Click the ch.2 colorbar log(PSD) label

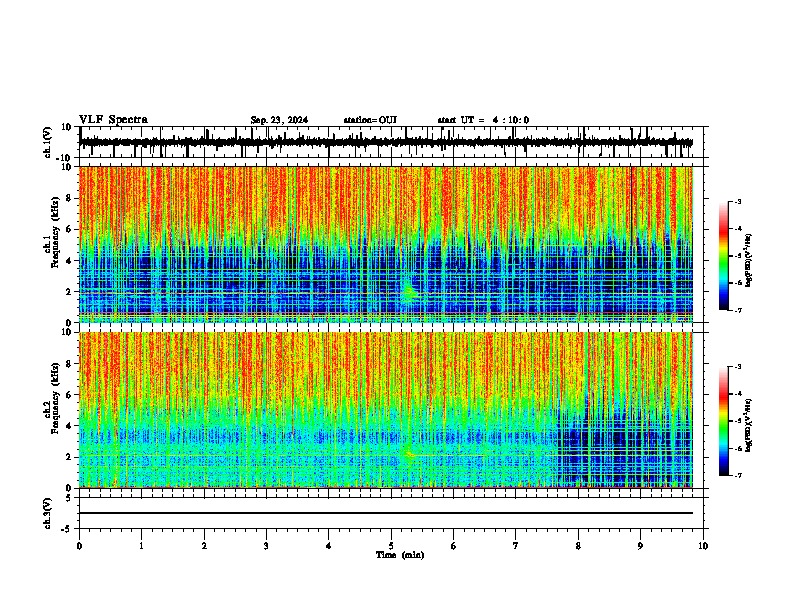(749, 426)
